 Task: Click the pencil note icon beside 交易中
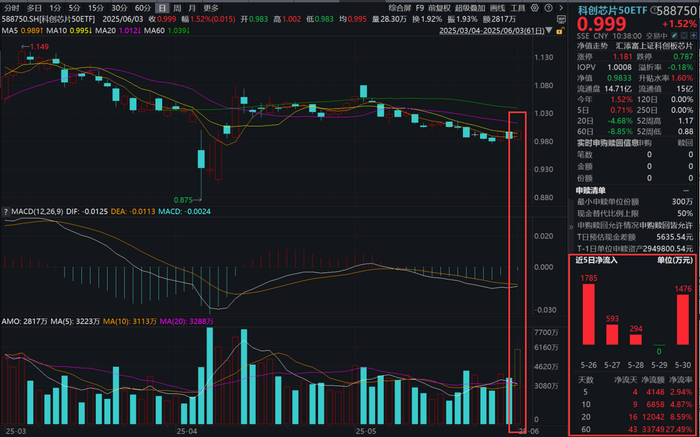click(x=675, y=36)
